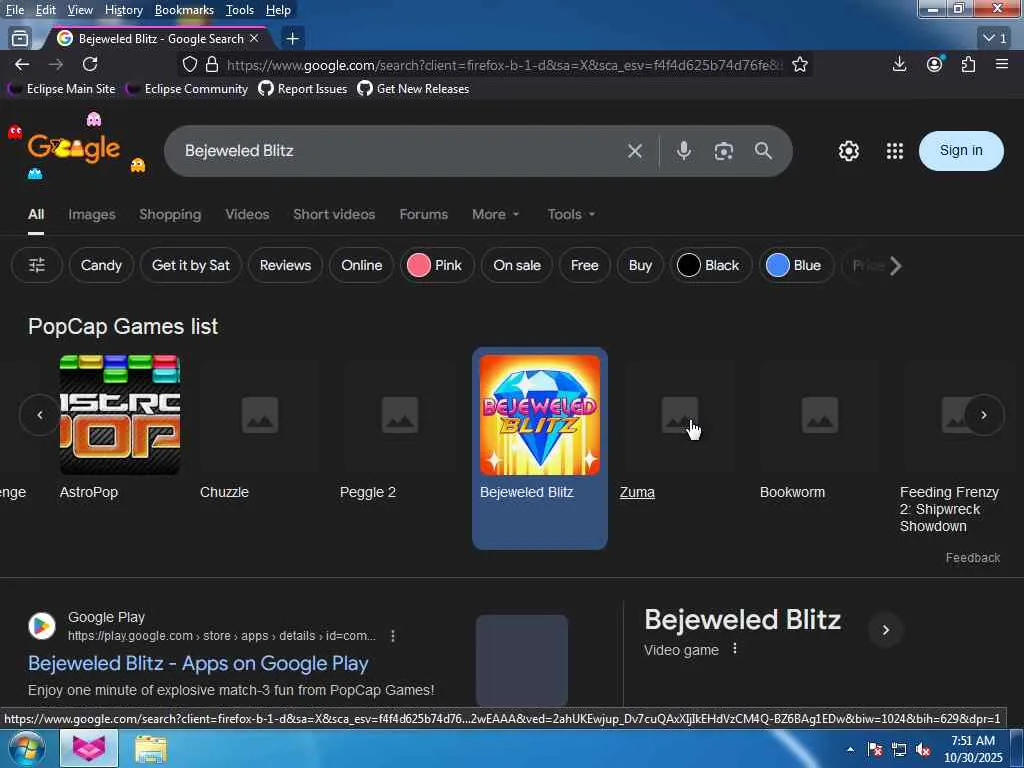1024x768 pixels.
Task: Click the site security padlock icon
Action: (212, 65)
